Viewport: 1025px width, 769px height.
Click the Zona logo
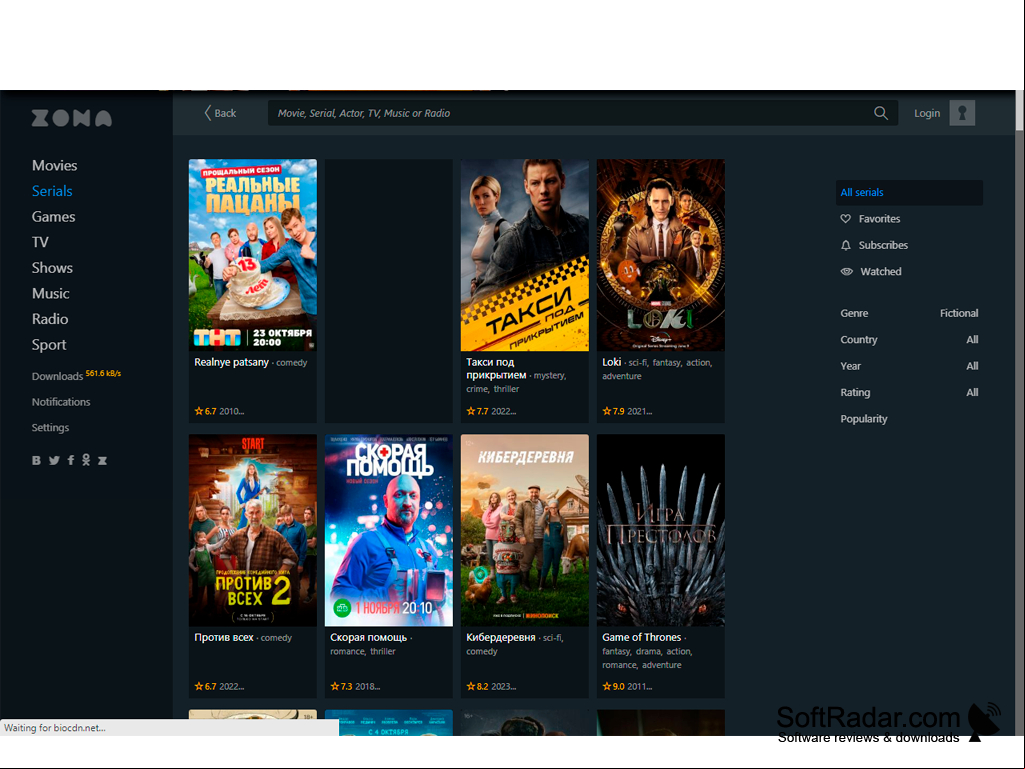72,118
